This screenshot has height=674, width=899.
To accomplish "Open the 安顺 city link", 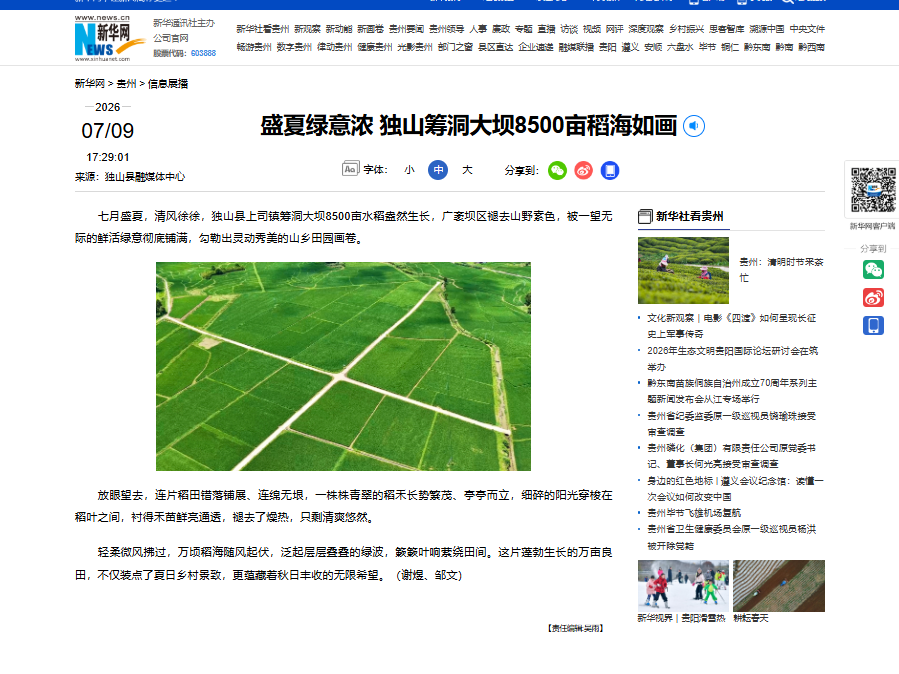I will point(653,47).
